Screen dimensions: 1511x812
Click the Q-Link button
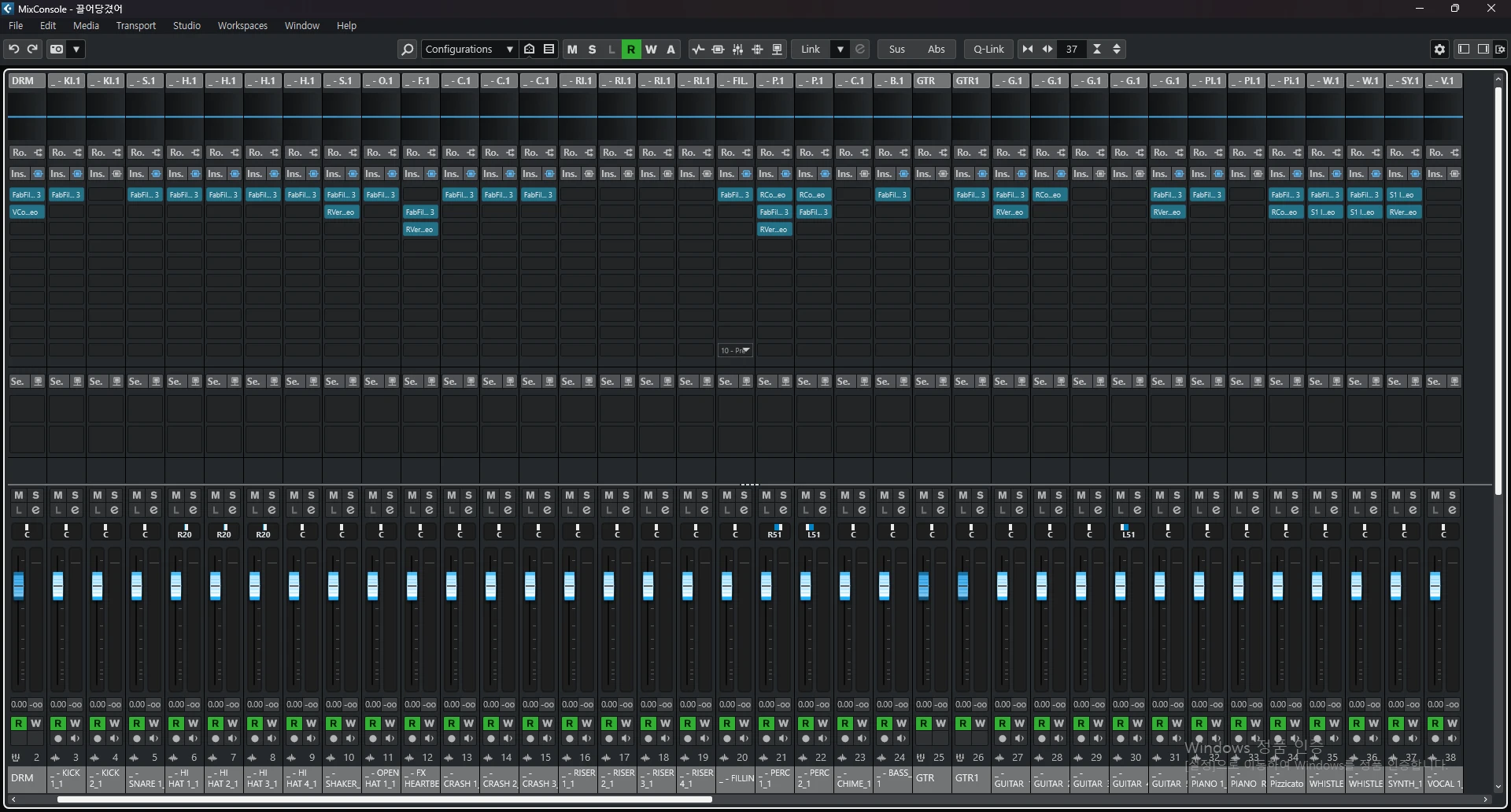[988, 49]
